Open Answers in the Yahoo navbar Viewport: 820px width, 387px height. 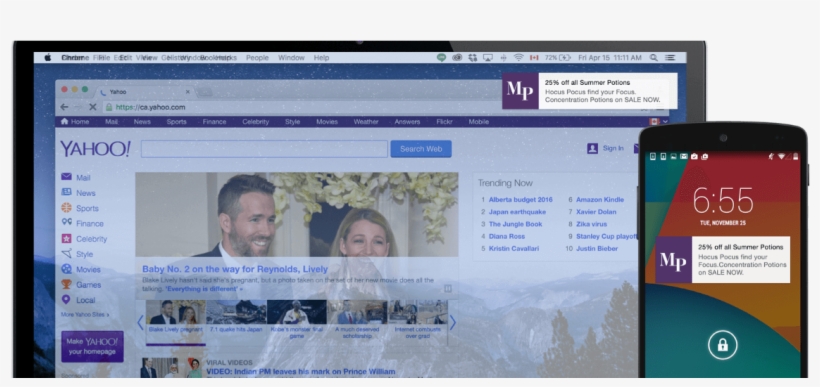pos(407,121)
